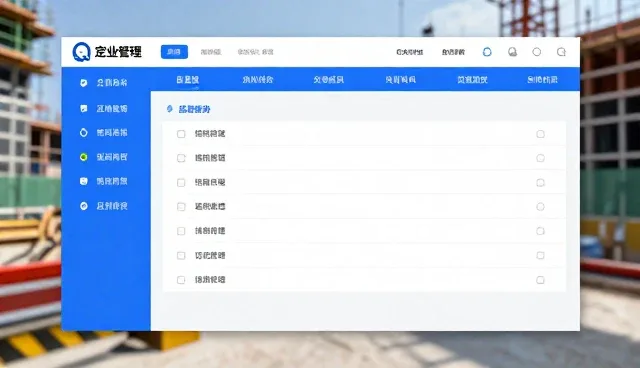This screenshot has width=640, height=368.
Task: Switch to the fourth tab in blue bar
Action: click(400, 80)
